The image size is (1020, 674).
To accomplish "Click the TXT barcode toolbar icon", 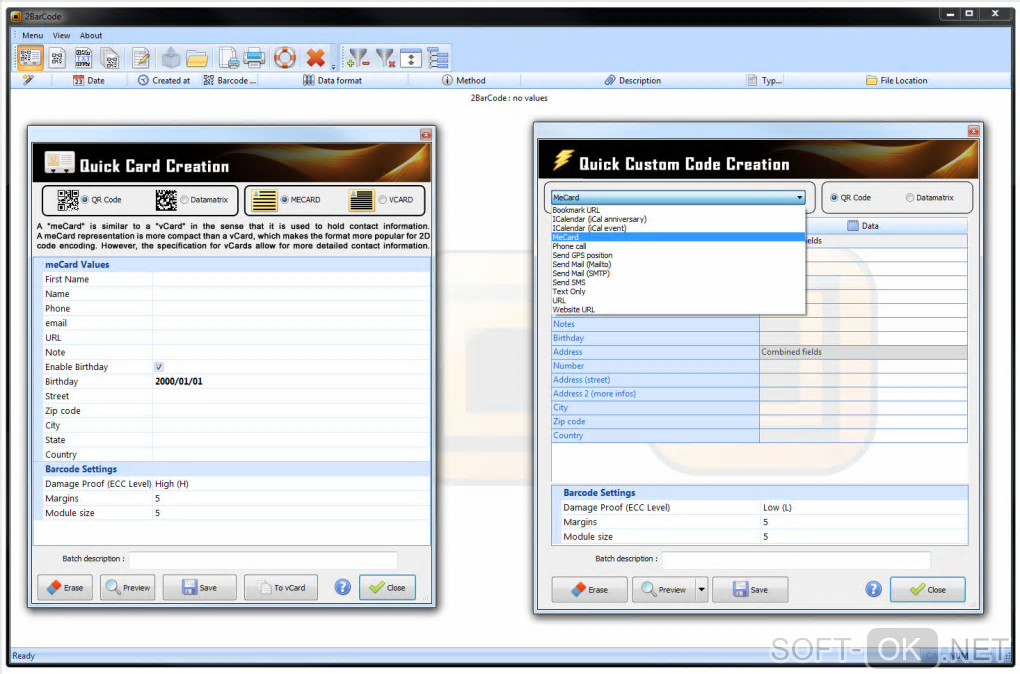I will [83, 59].
